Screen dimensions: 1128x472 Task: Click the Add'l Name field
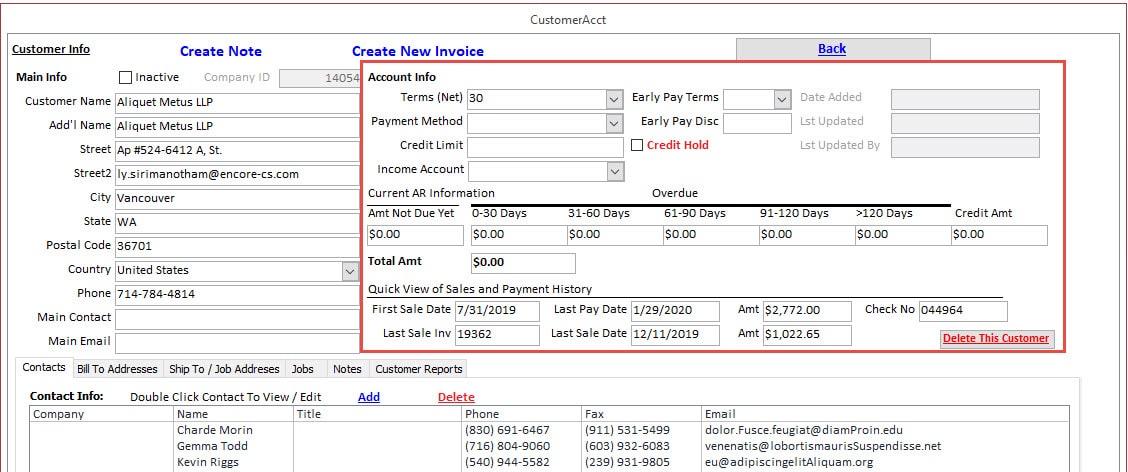click(237, 127)
